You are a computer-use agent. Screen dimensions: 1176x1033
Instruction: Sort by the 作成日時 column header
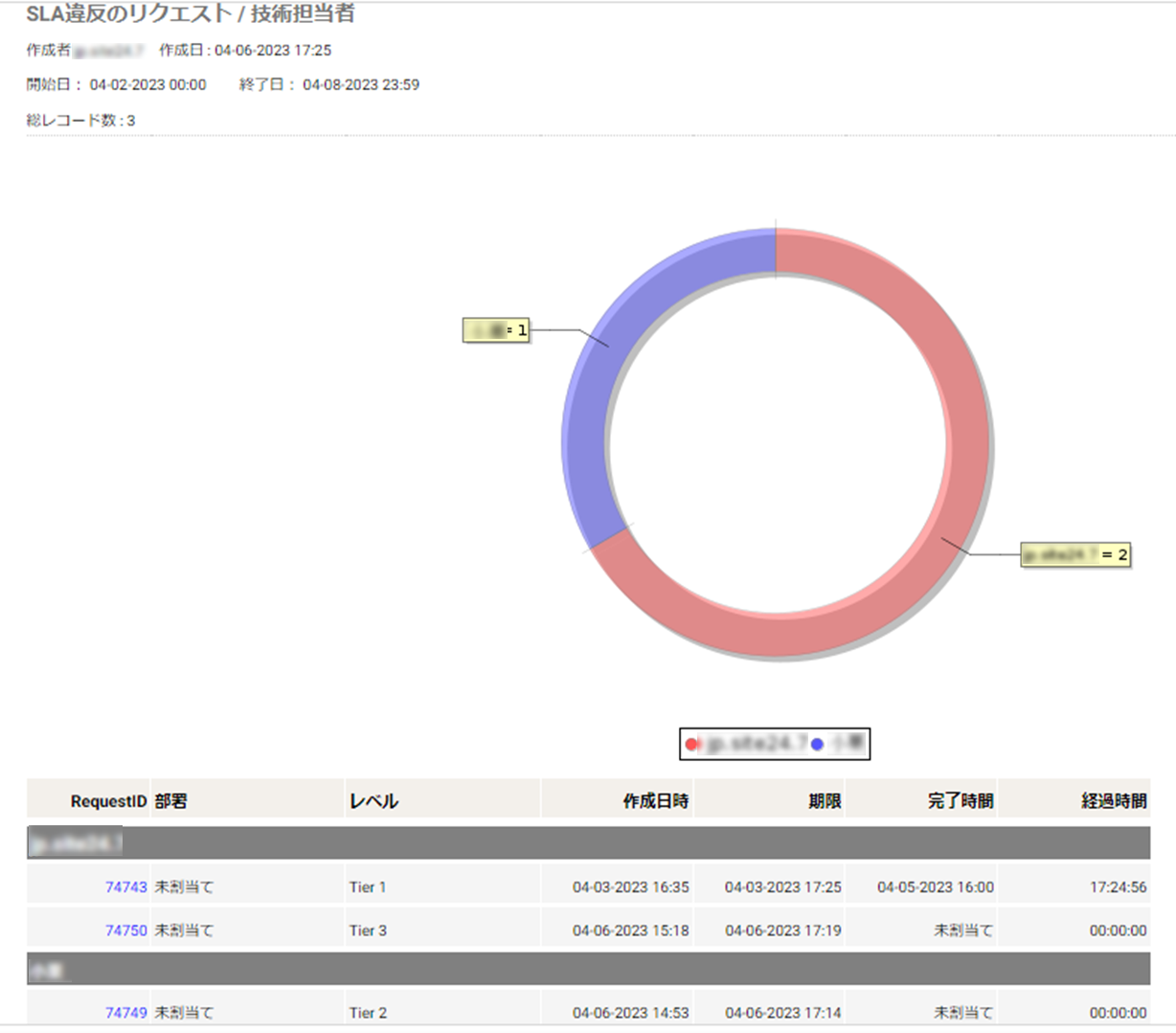point(655,801)
